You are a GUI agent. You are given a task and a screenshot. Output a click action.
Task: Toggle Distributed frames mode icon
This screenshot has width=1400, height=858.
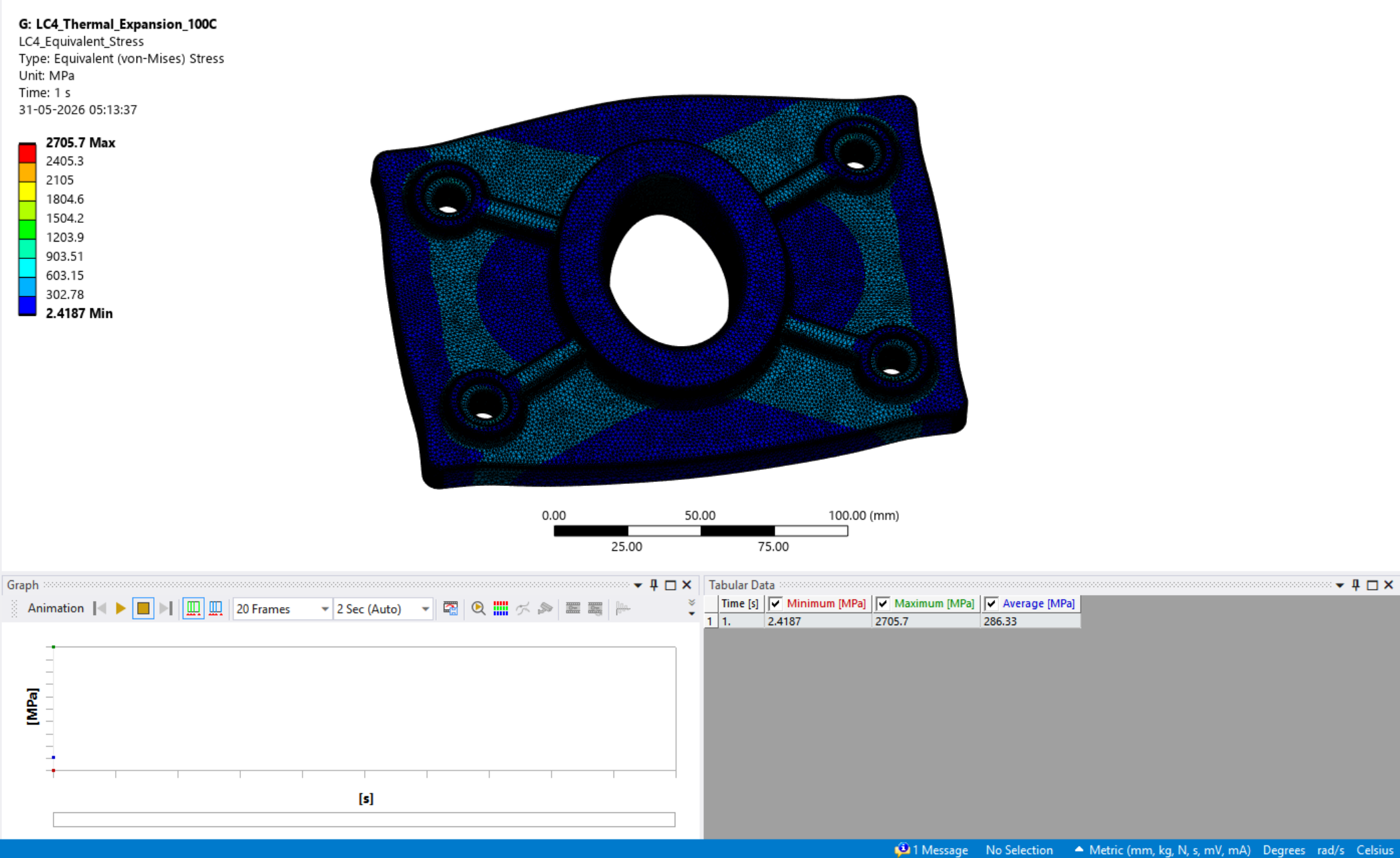(193, 608)
